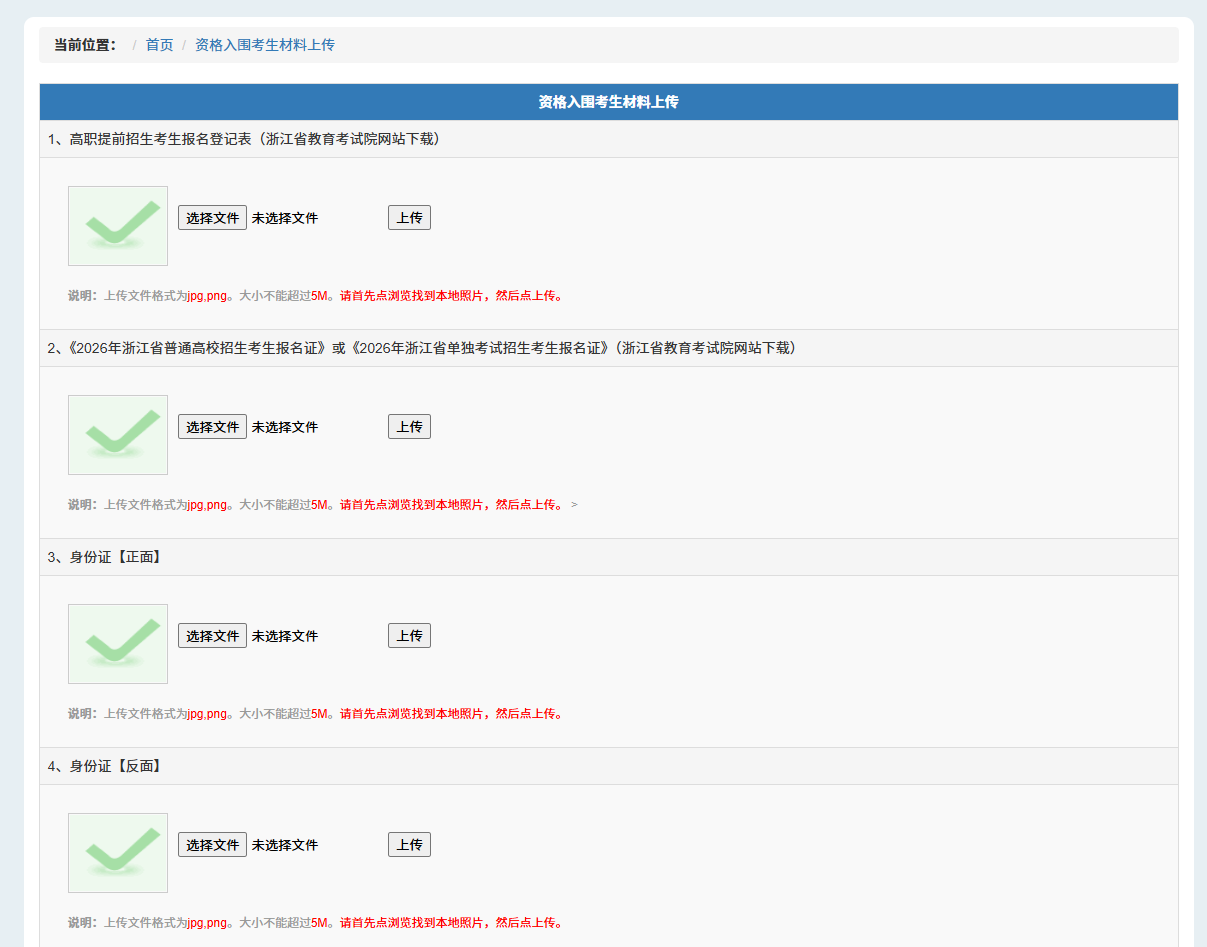
Task: Click 未选择文件 text in 身份证【正面】 section
Action: coord(285,636)
